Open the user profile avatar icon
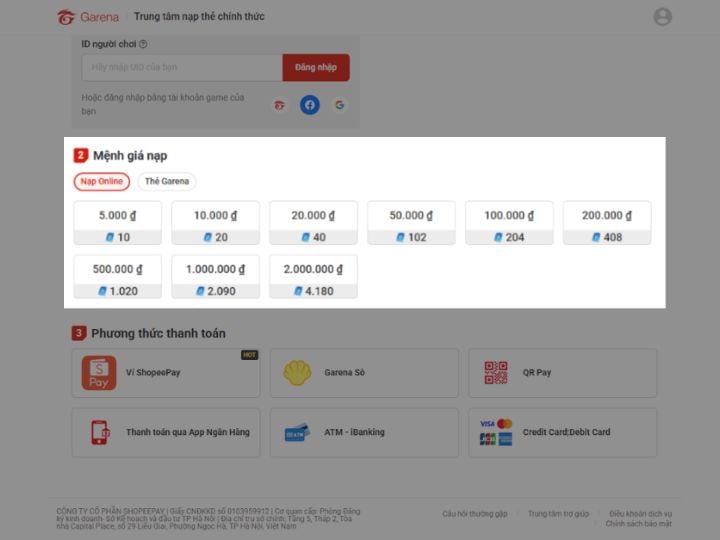Viewport: 720px width, 540px height. [x=662, y=17]
